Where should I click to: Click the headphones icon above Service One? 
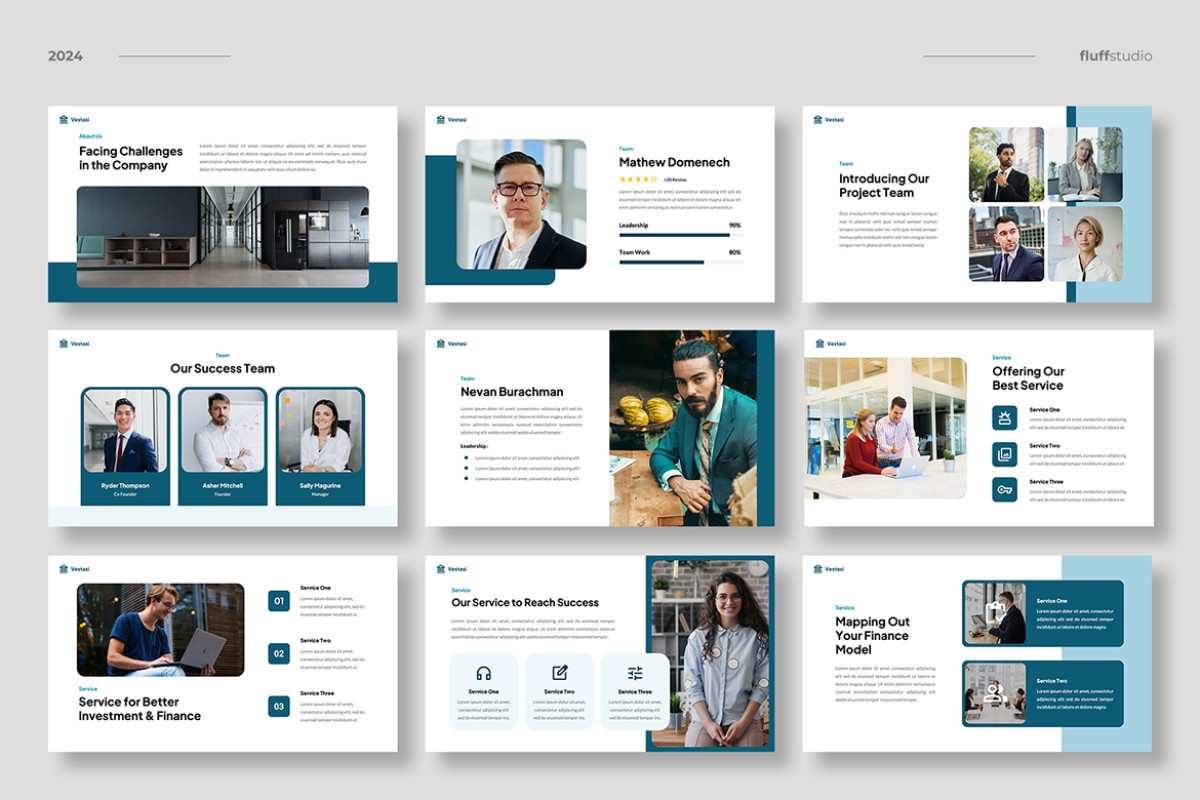tap(484, 673)
